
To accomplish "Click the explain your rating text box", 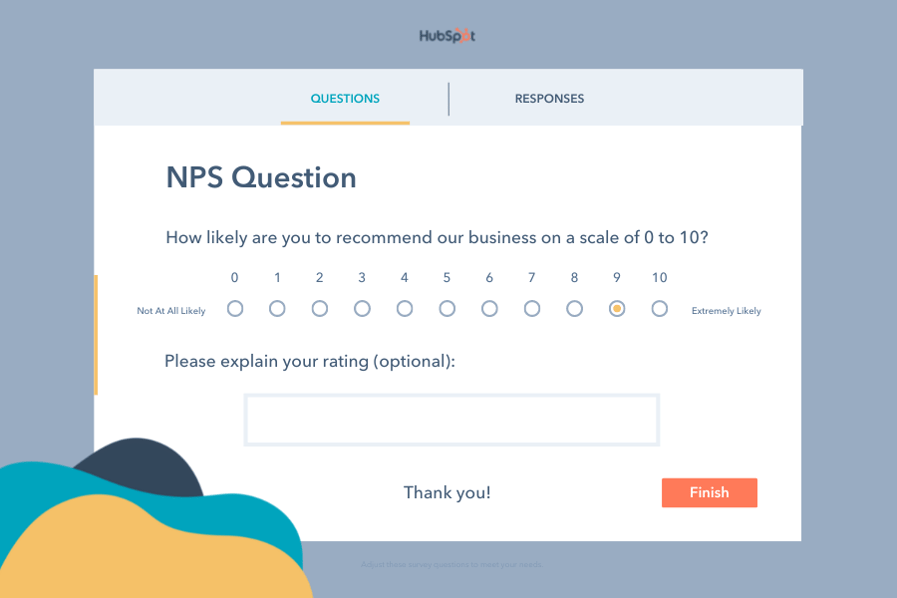I will point(452,420).
